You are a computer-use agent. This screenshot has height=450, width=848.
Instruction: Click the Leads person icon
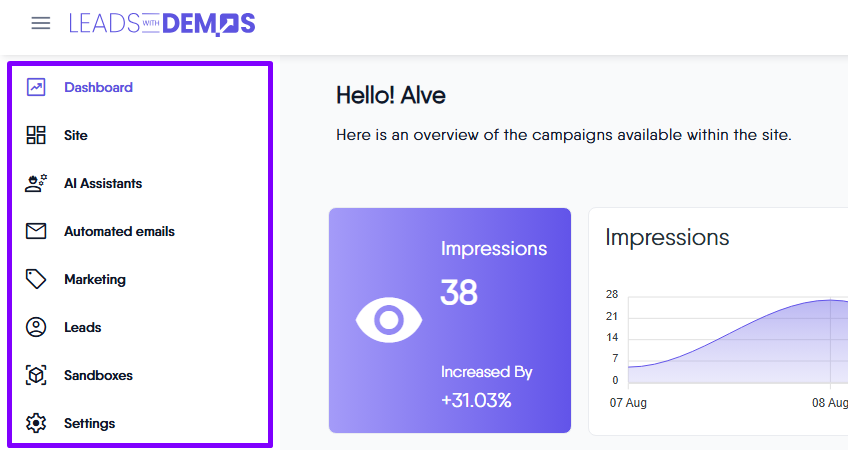pyautogui.click(x=36, y=327)
